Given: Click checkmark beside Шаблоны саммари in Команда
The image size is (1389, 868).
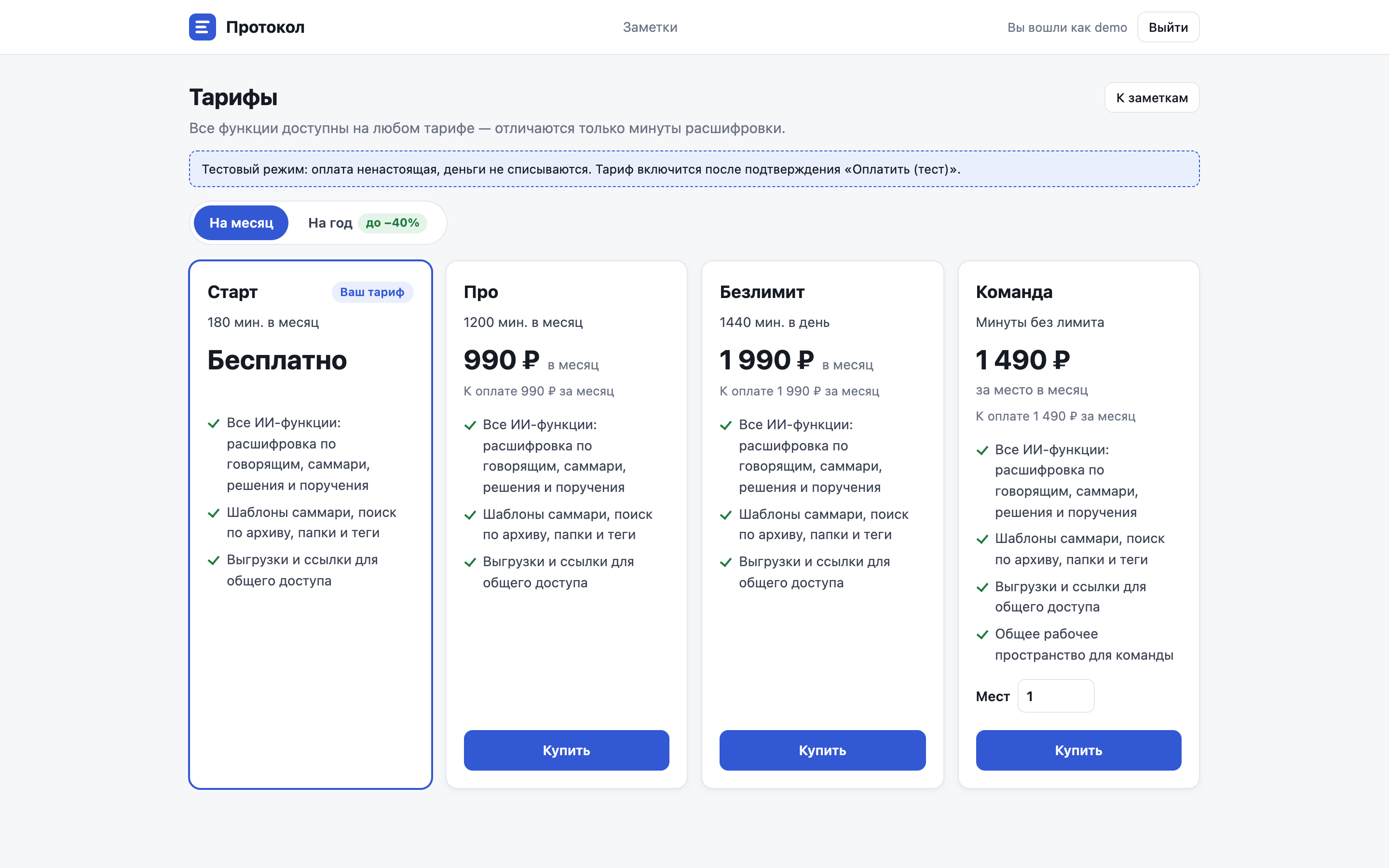Looking at the screenshot, I should 982,540.
